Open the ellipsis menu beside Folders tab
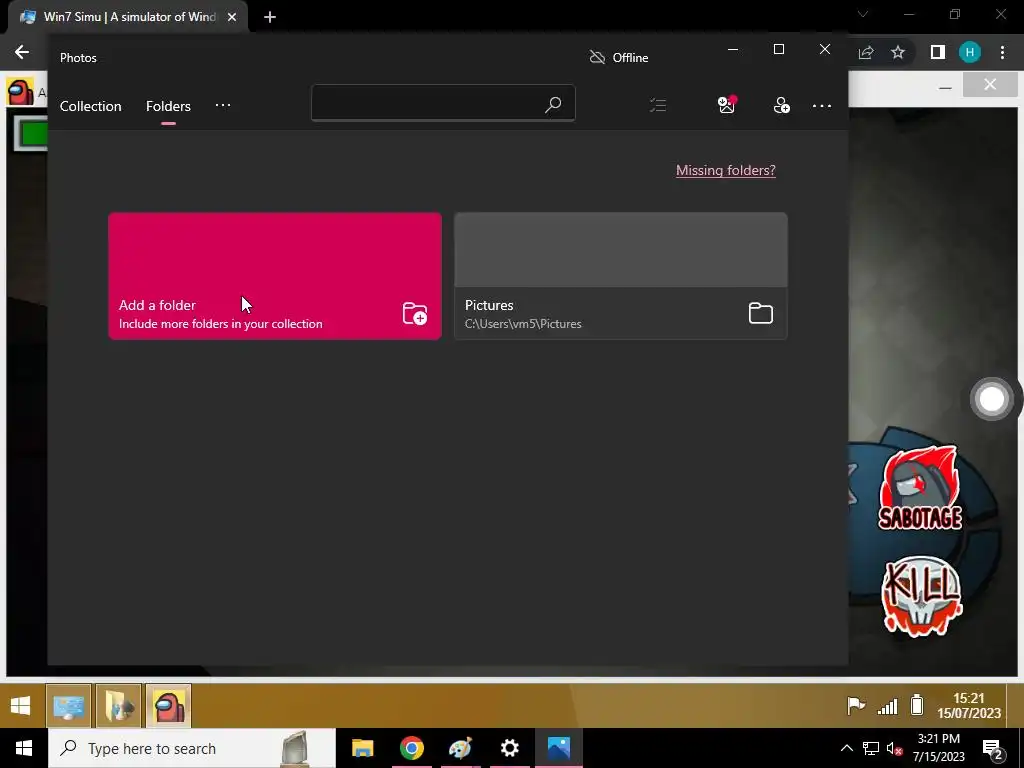The height and width of the screenshot is (768, 1024). click(223, 105)
